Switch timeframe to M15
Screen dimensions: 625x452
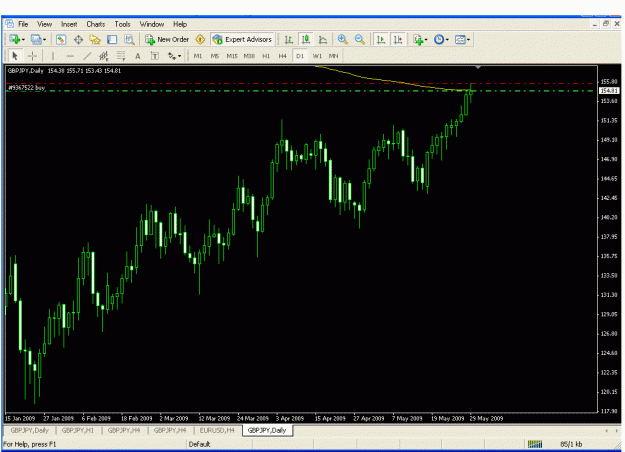232,56
